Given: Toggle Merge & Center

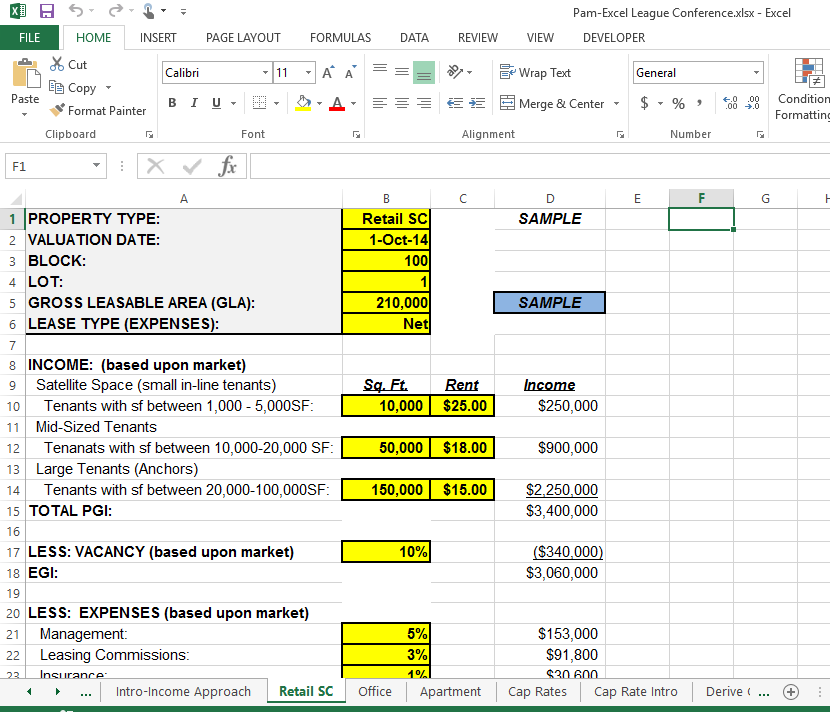Looking at the screenshot, I should (x=552, y=103).
